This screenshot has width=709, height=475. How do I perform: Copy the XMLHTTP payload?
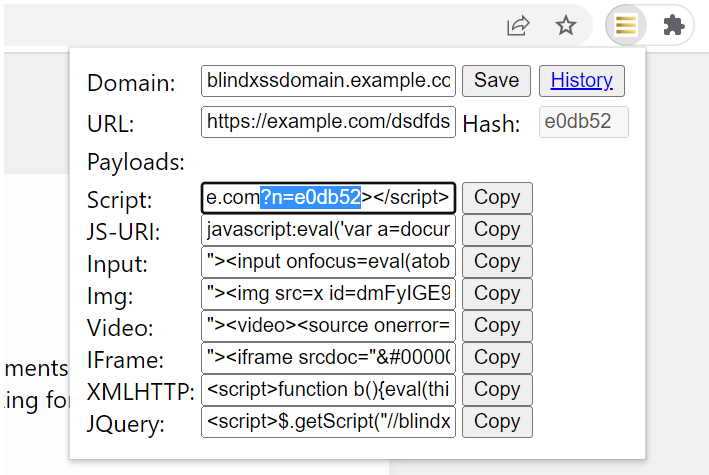pyautogui.click(x=497, y=390)
